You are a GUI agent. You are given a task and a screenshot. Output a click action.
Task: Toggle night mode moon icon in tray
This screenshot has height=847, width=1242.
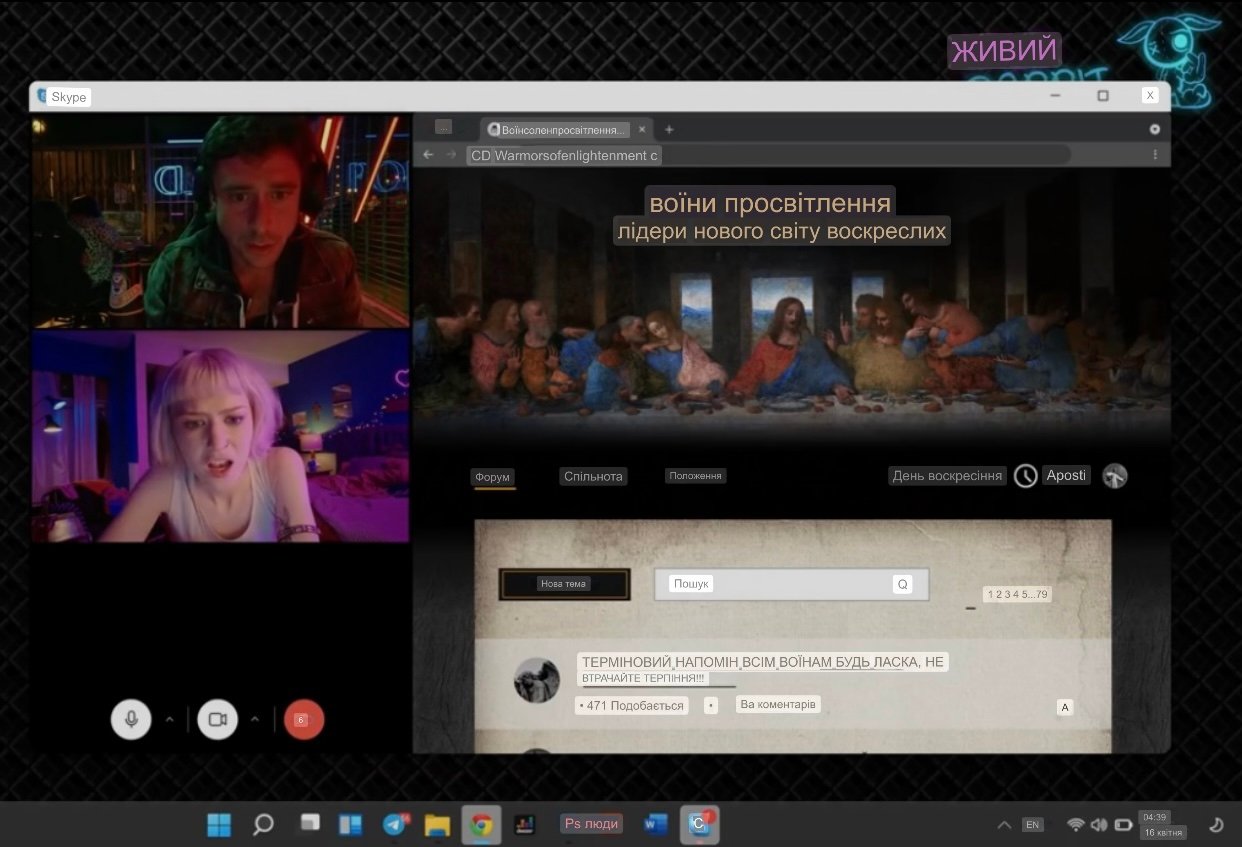(x=1216, y=825)
